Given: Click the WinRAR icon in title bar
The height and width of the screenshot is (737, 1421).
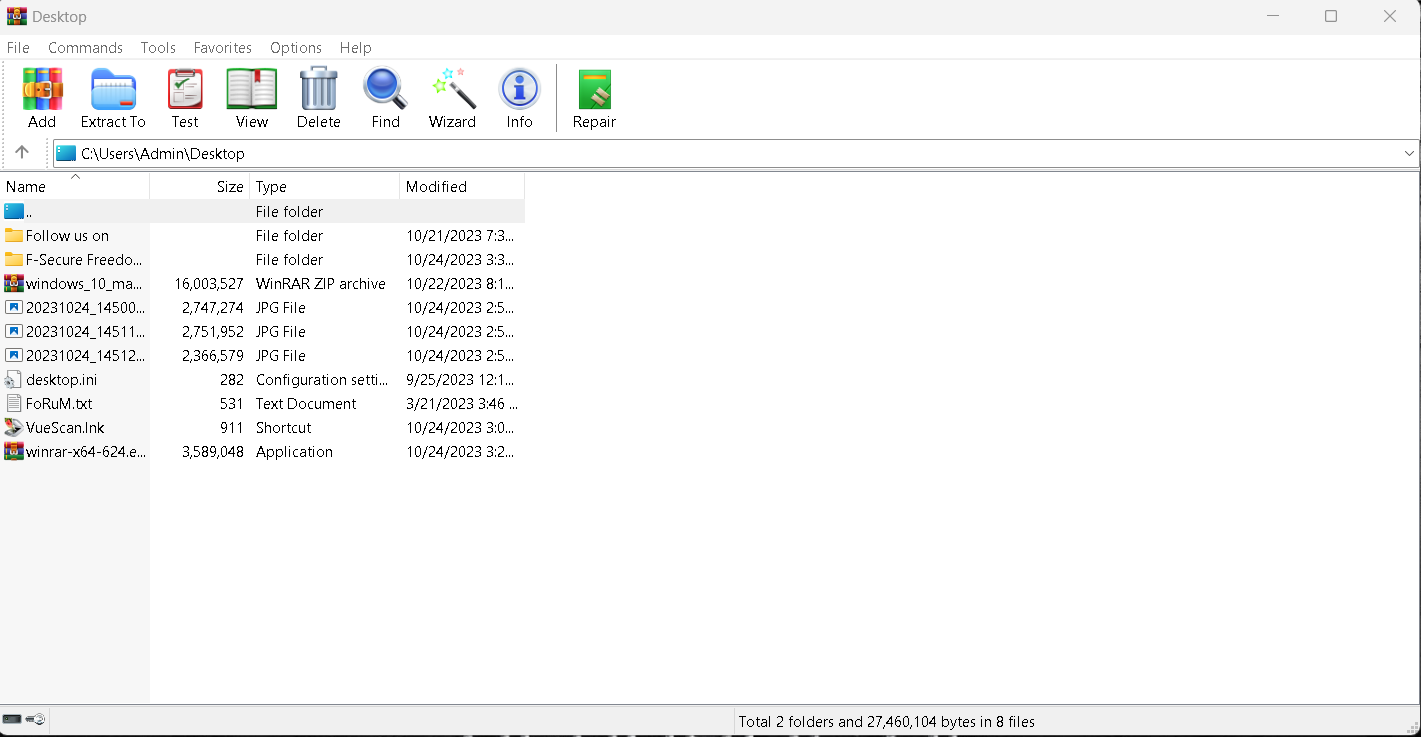Looking at the screenshot, I should click(x=16, y=16).
